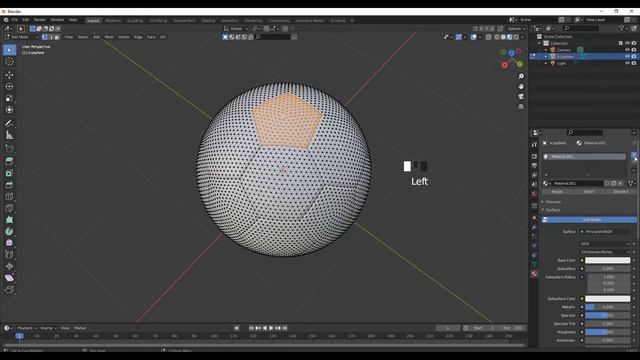Jump to the timeline end frame button
The width and height of the screenshot is (640, 360).
tap(285, 328)
